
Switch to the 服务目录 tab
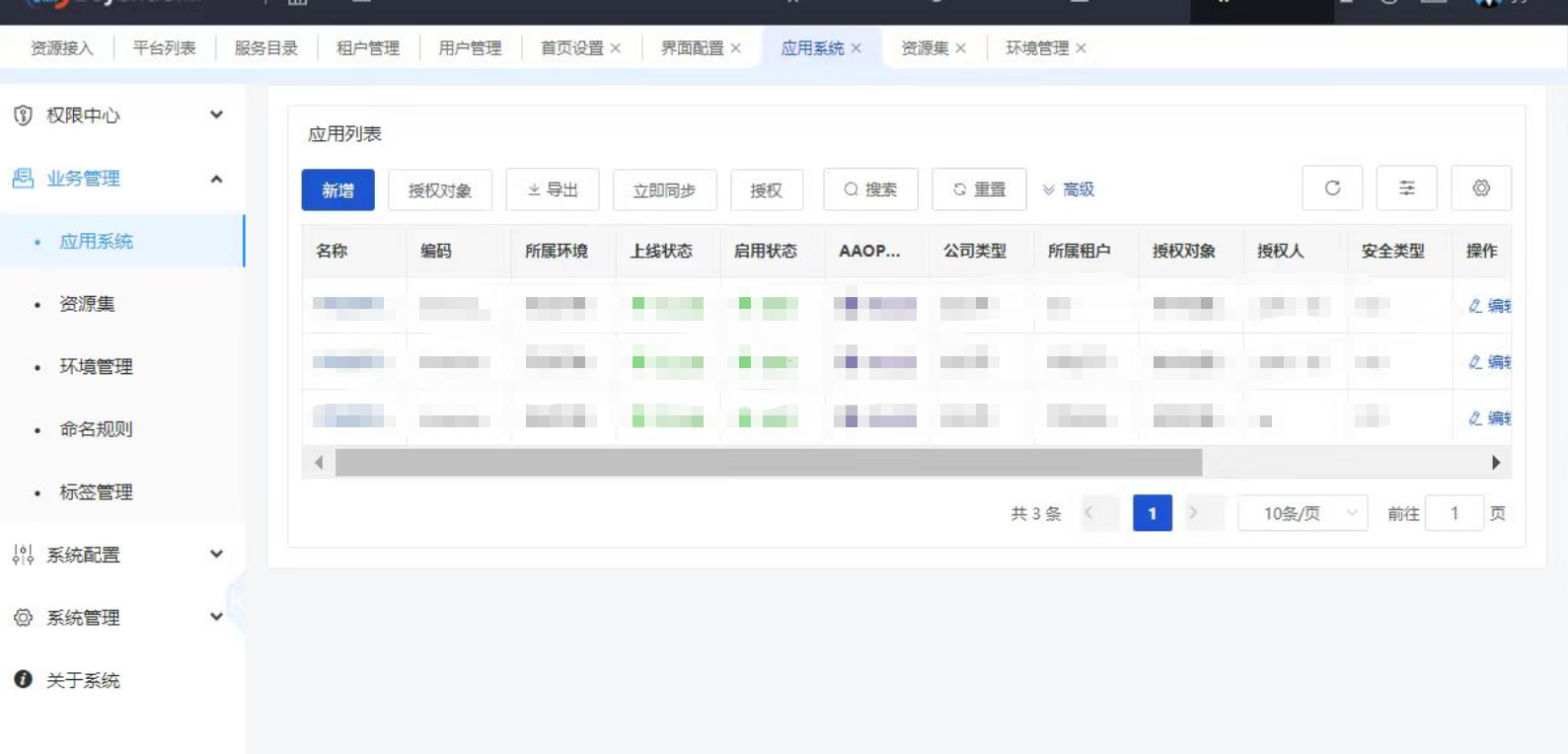(266, 48)
